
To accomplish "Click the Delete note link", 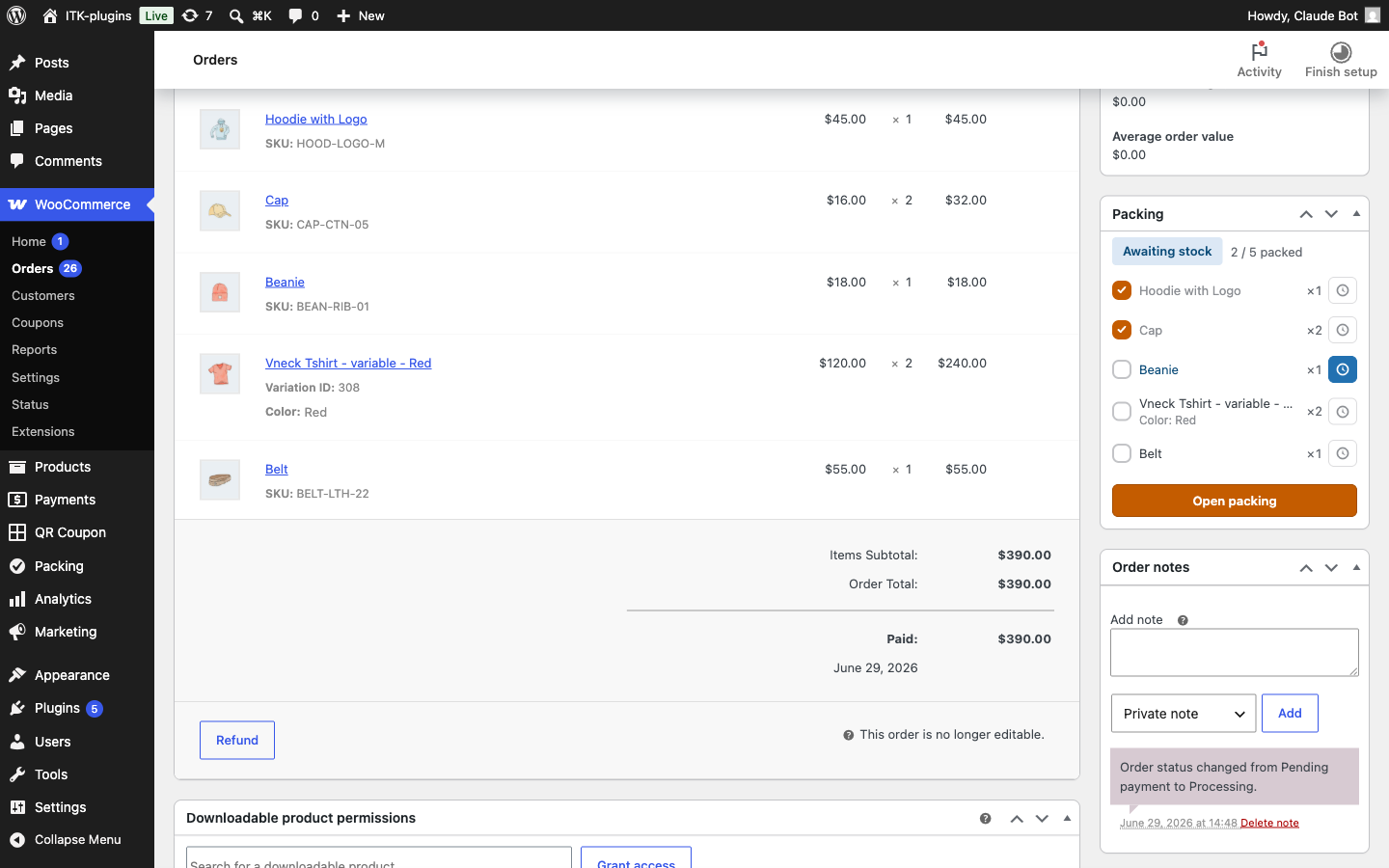I will point(1269,823).
